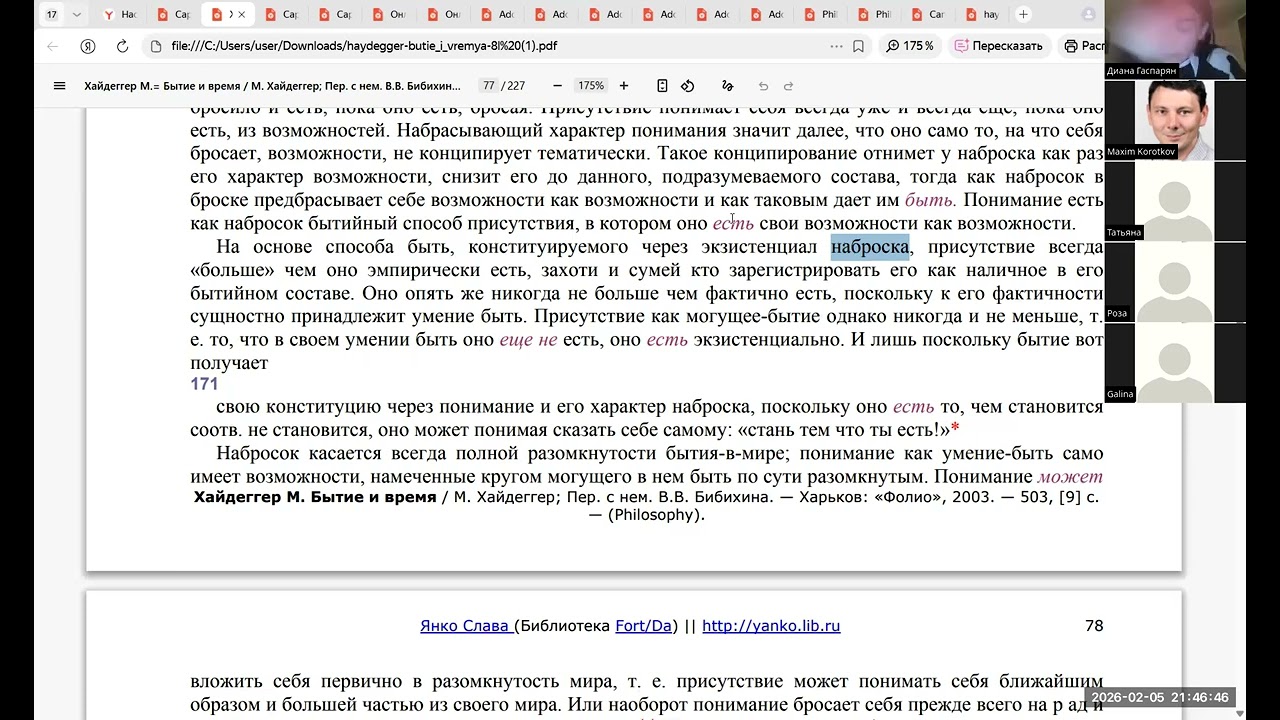Viewport: 1280px width, 720px height.
Task: Click the document title 'Хайдеггер М.= Бытие и время'
Action: pos(273,86)
